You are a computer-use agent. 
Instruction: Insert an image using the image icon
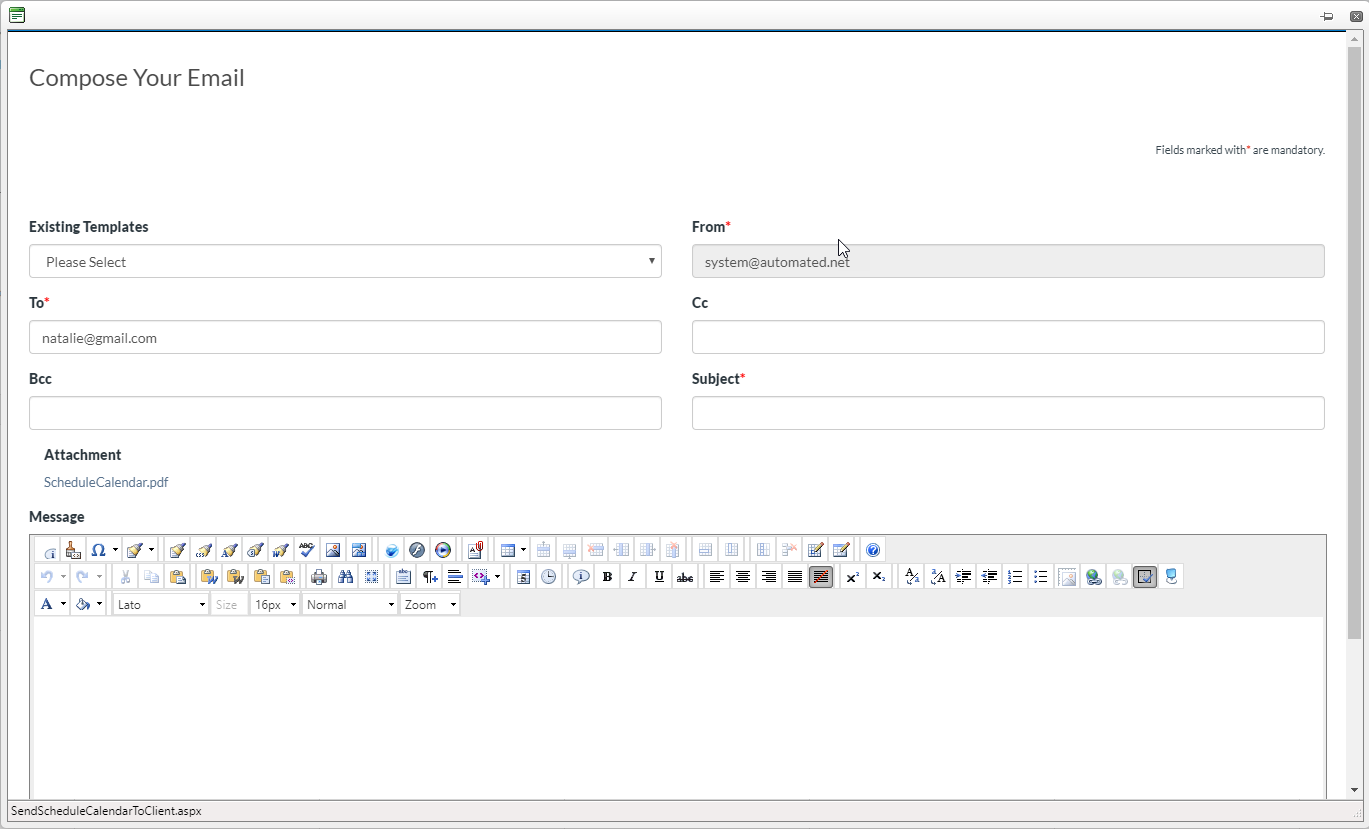tap(333, 549)
